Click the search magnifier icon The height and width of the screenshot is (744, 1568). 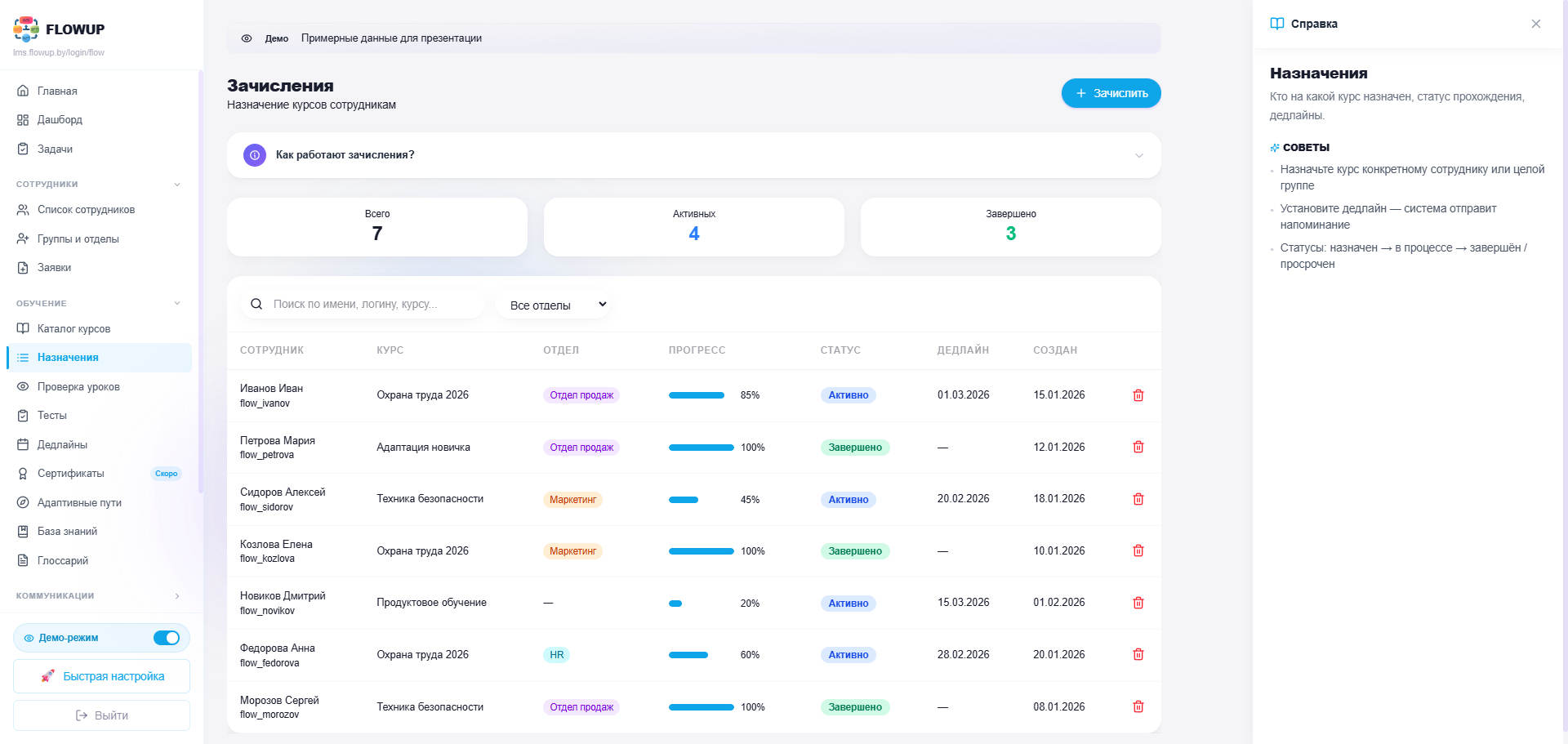256,304
